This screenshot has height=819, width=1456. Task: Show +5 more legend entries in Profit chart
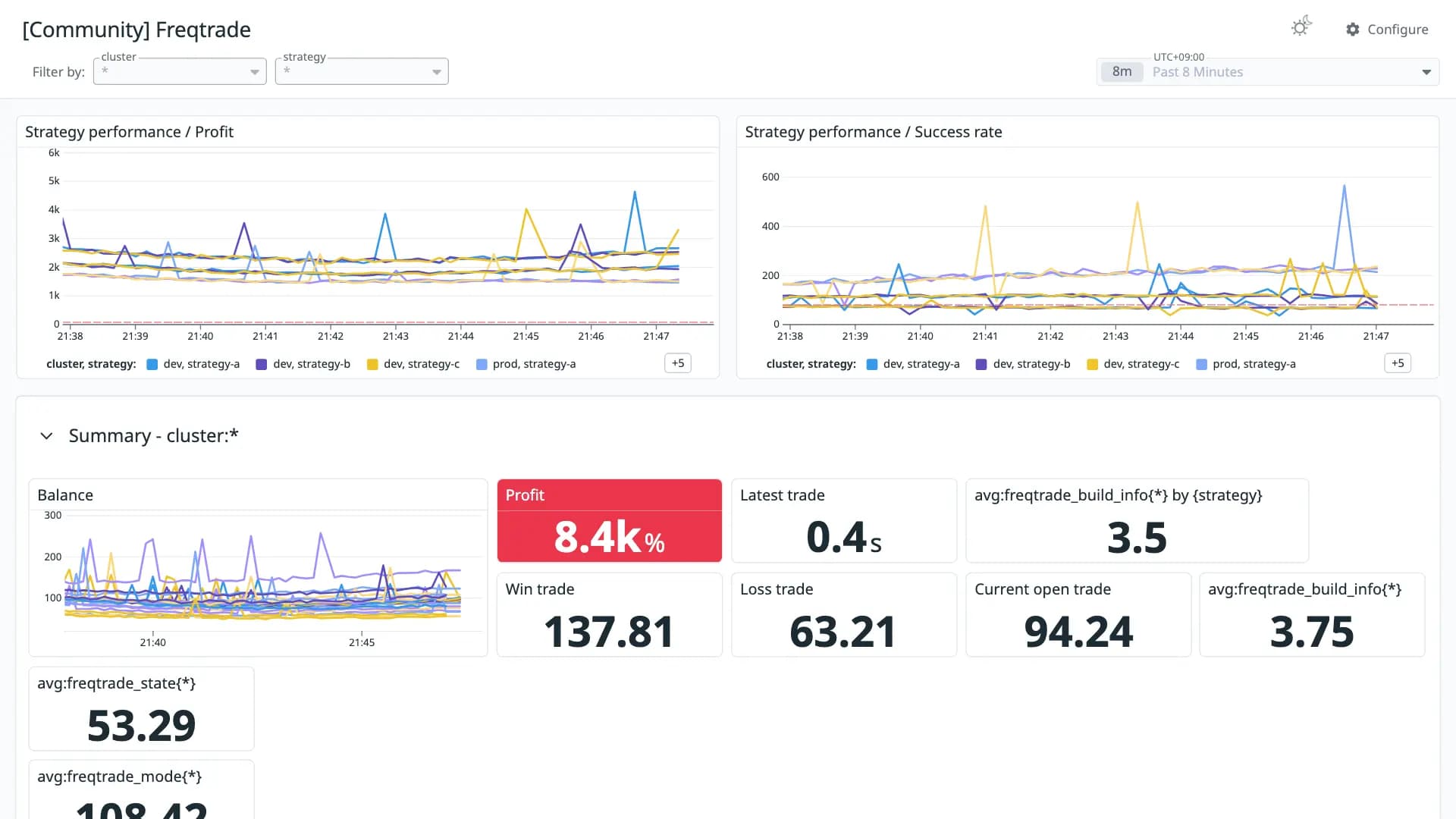point(678,363)
